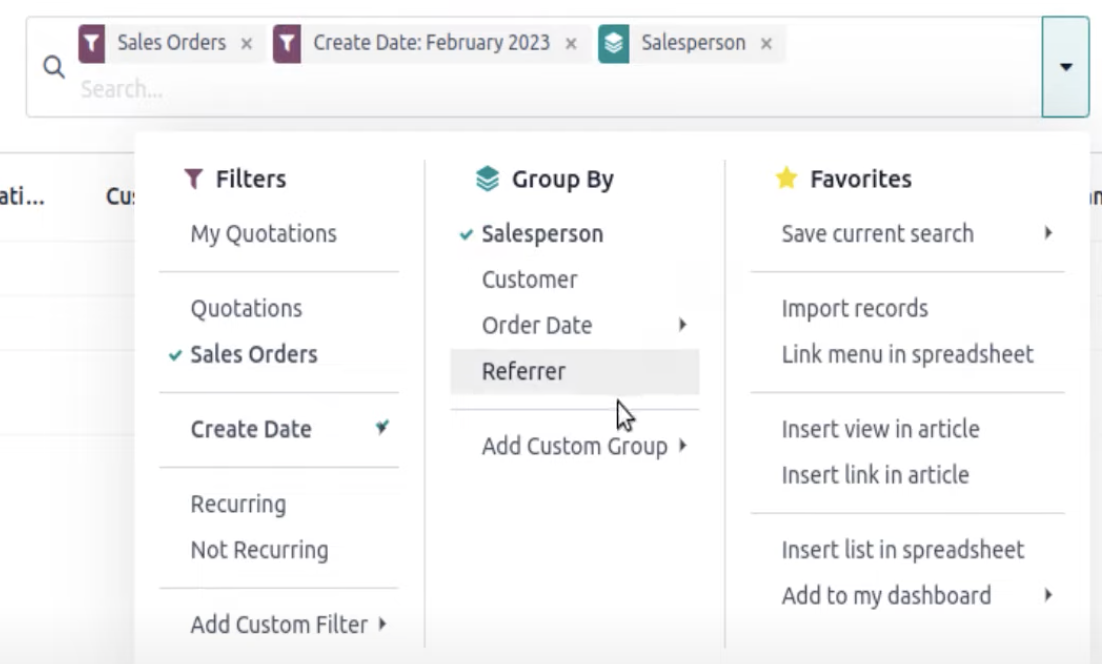Remove the Sales Orders filter tag
The height and width of the screenshot is (664, 1102).
coord(247,44)
